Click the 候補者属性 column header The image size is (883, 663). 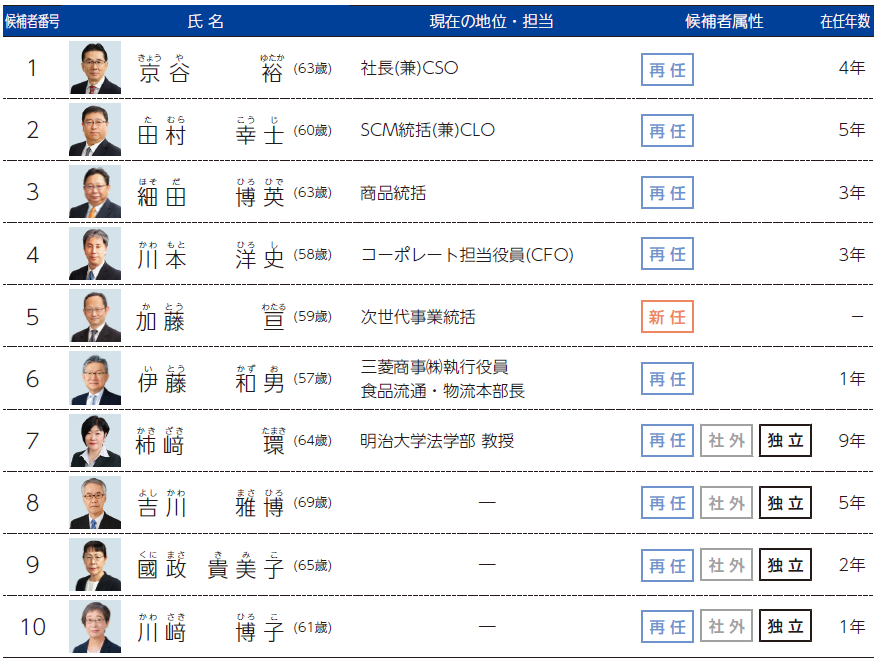coord(725,21)
